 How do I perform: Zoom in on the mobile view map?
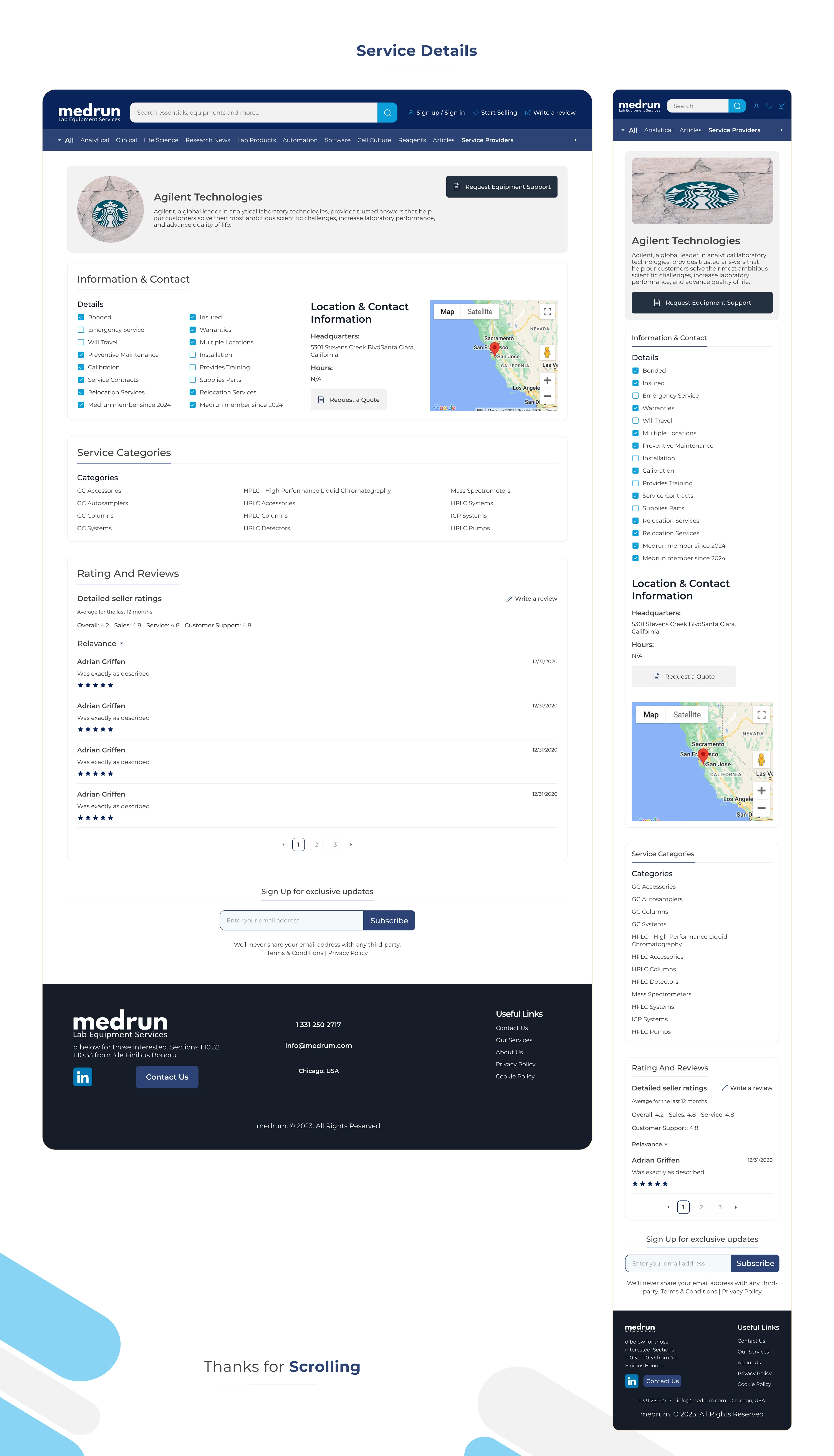[761, 791]
